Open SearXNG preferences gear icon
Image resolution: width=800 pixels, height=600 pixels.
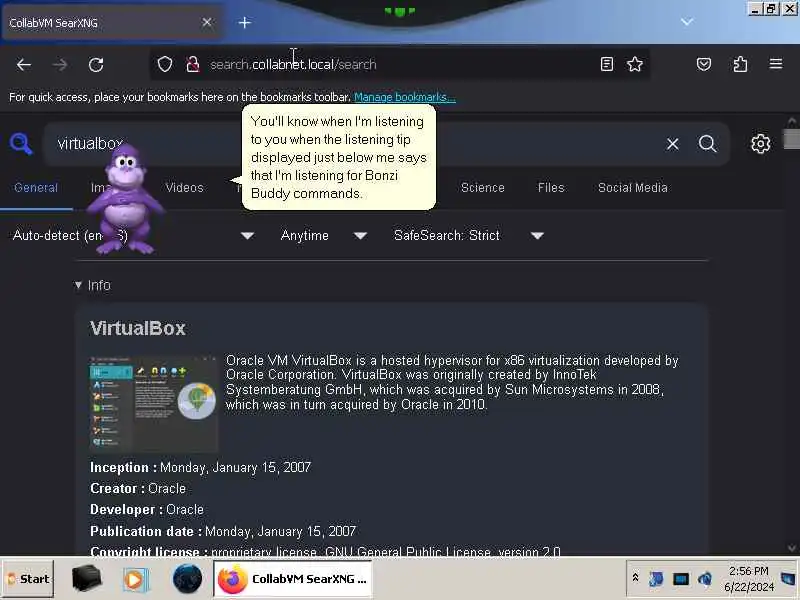tap(760, 143)
